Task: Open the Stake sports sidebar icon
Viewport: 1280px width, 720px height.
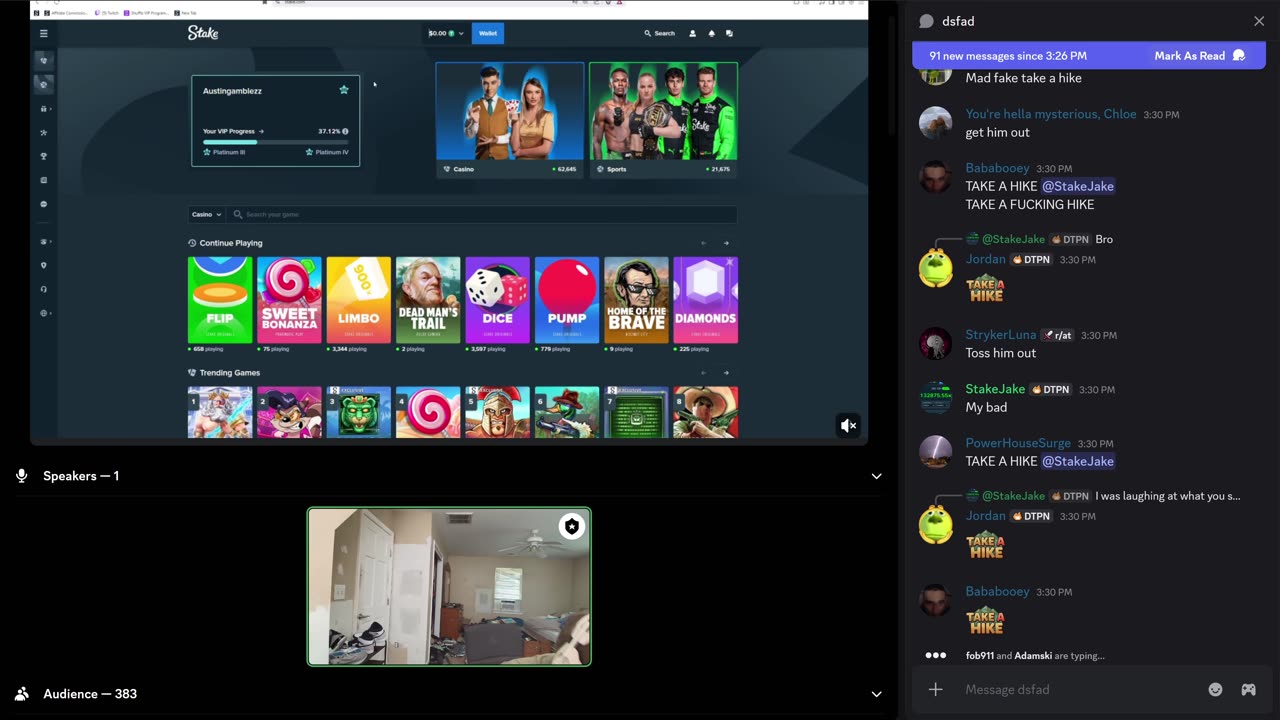Action: coord(43,84)
